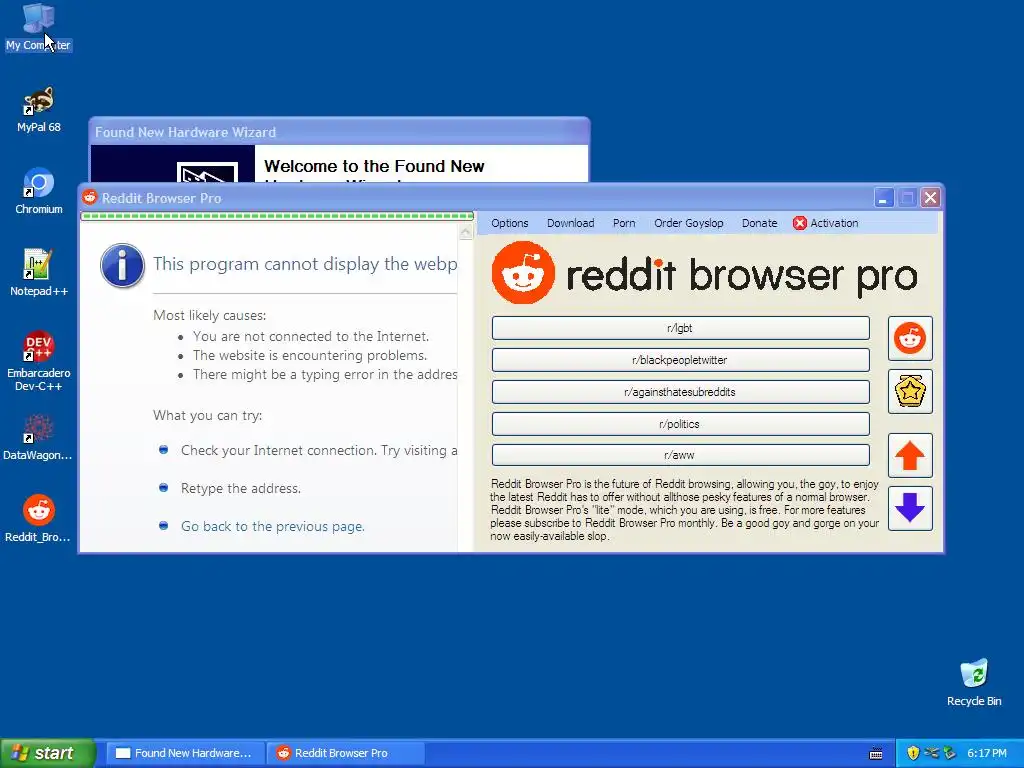Click the scroll up arrow of the web pane
The width and height of the screenshot is (1024, 768).
pyautogui.click(x=466, y=232)
